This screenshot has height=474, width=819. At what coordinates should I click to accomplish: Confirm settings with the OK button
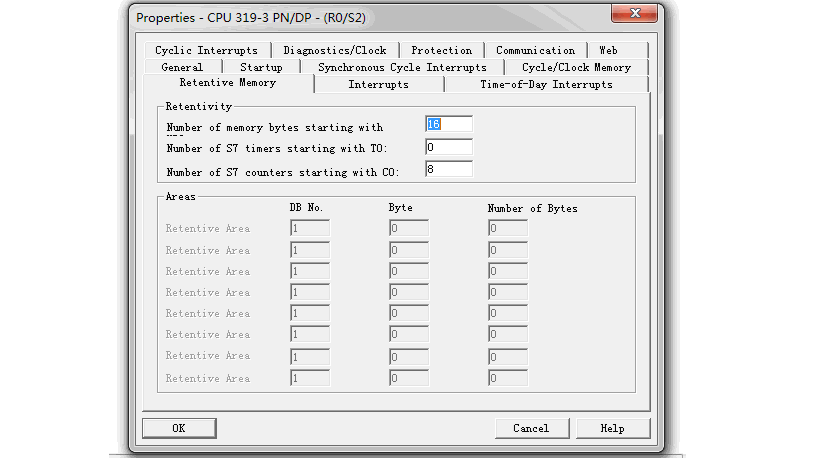click(179, 428)
